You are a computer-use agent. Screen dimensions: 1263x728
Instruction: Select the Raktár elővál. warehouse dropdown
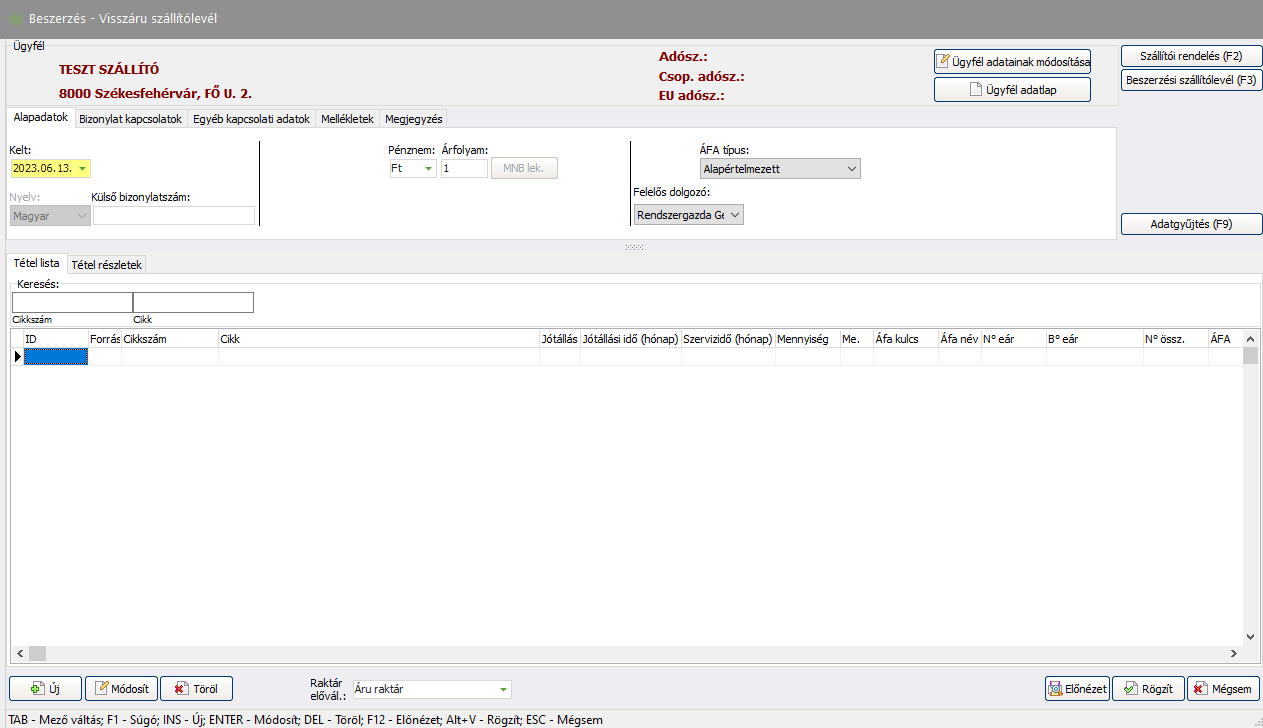503,689
